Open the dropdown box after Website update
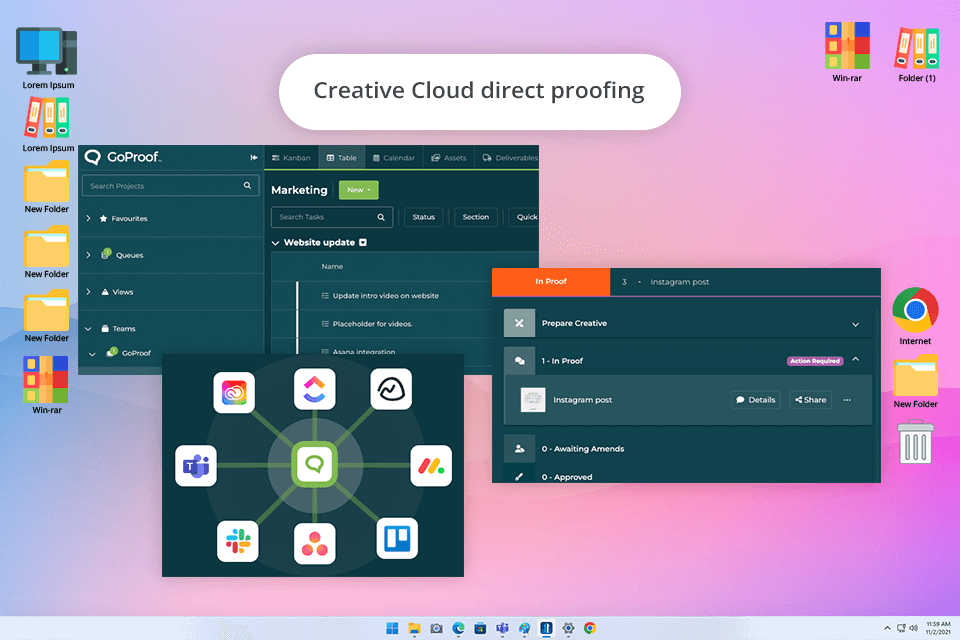 pyautogui.click(x=363, y=243)
